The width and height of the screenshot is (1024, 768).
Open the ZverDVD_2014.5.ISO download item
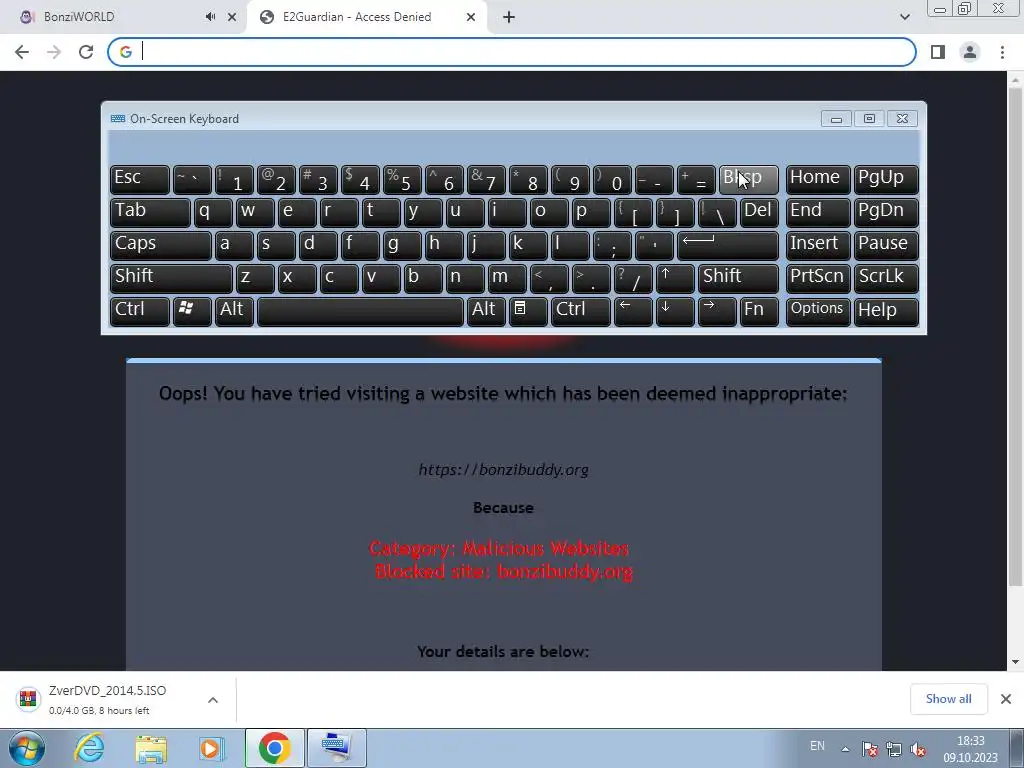click(108, 699)
